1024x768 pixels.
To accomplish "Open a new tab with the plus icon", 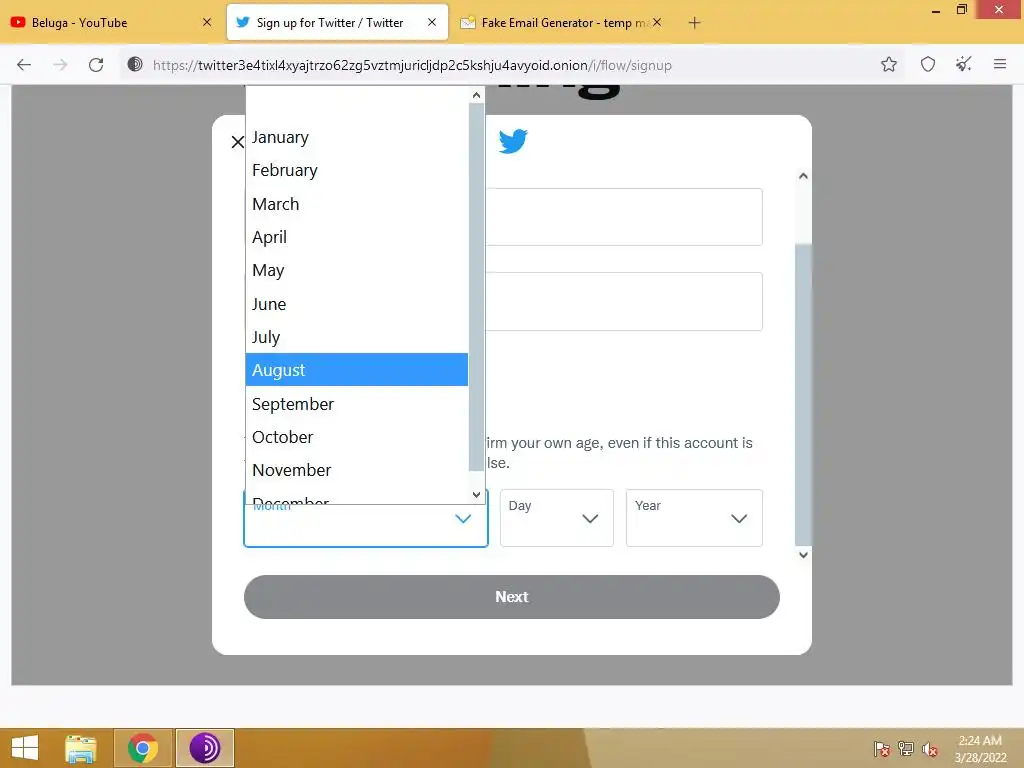I will click(x=694, y=23).
